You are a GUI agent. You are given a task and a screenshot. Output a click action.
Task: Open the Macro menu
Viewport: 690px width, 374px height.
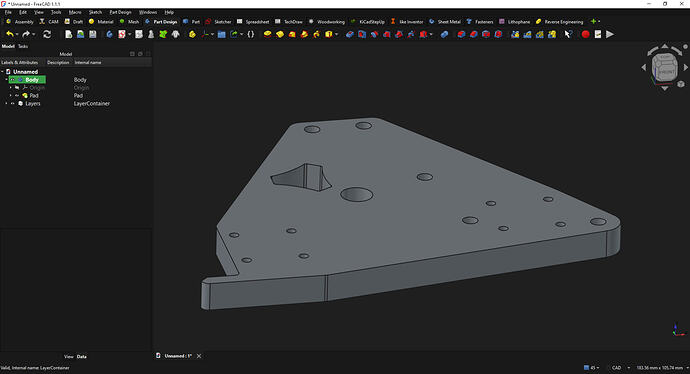tap(75, 12)
